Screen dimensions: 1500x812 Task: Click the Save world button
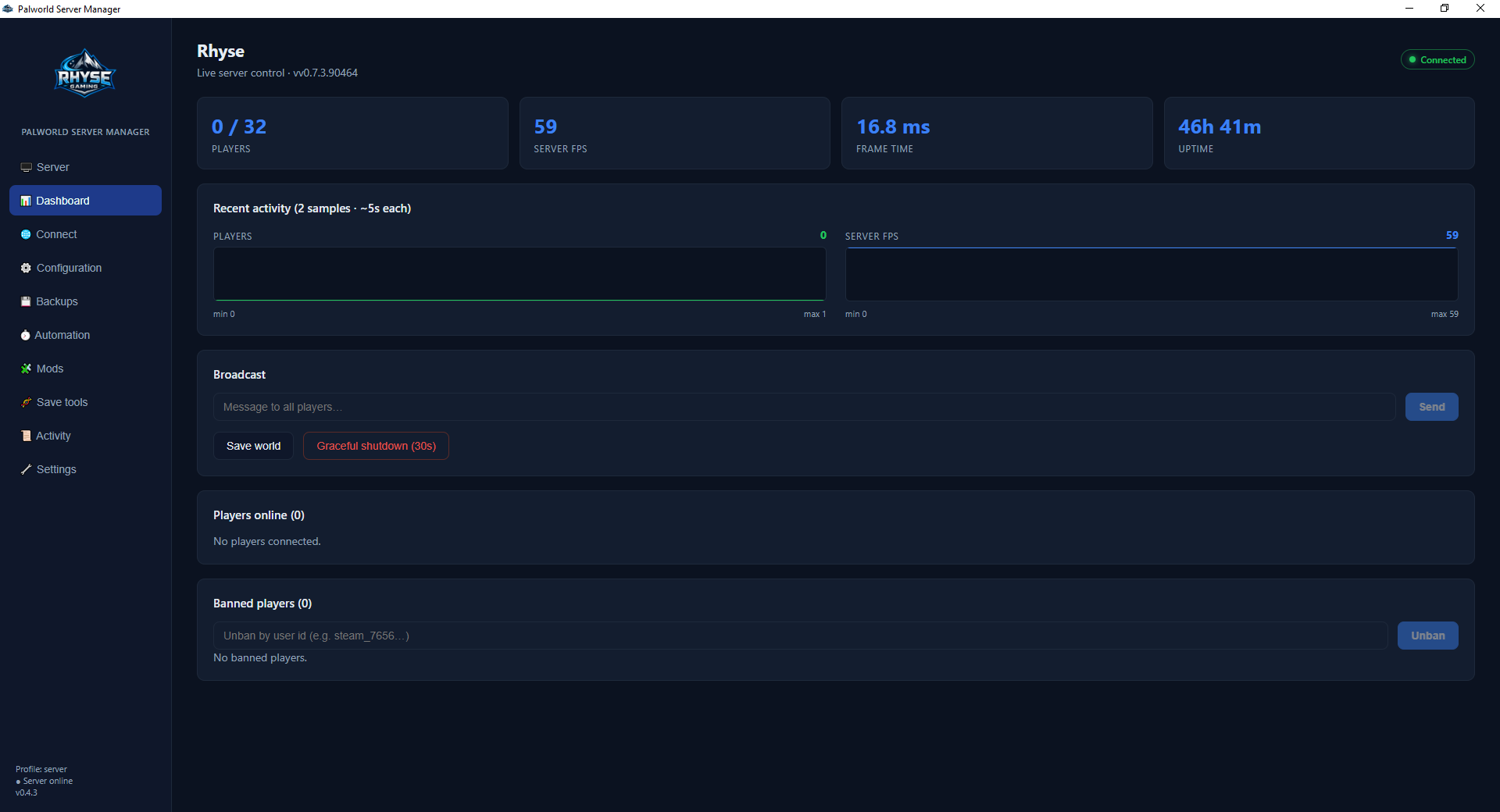253,446
